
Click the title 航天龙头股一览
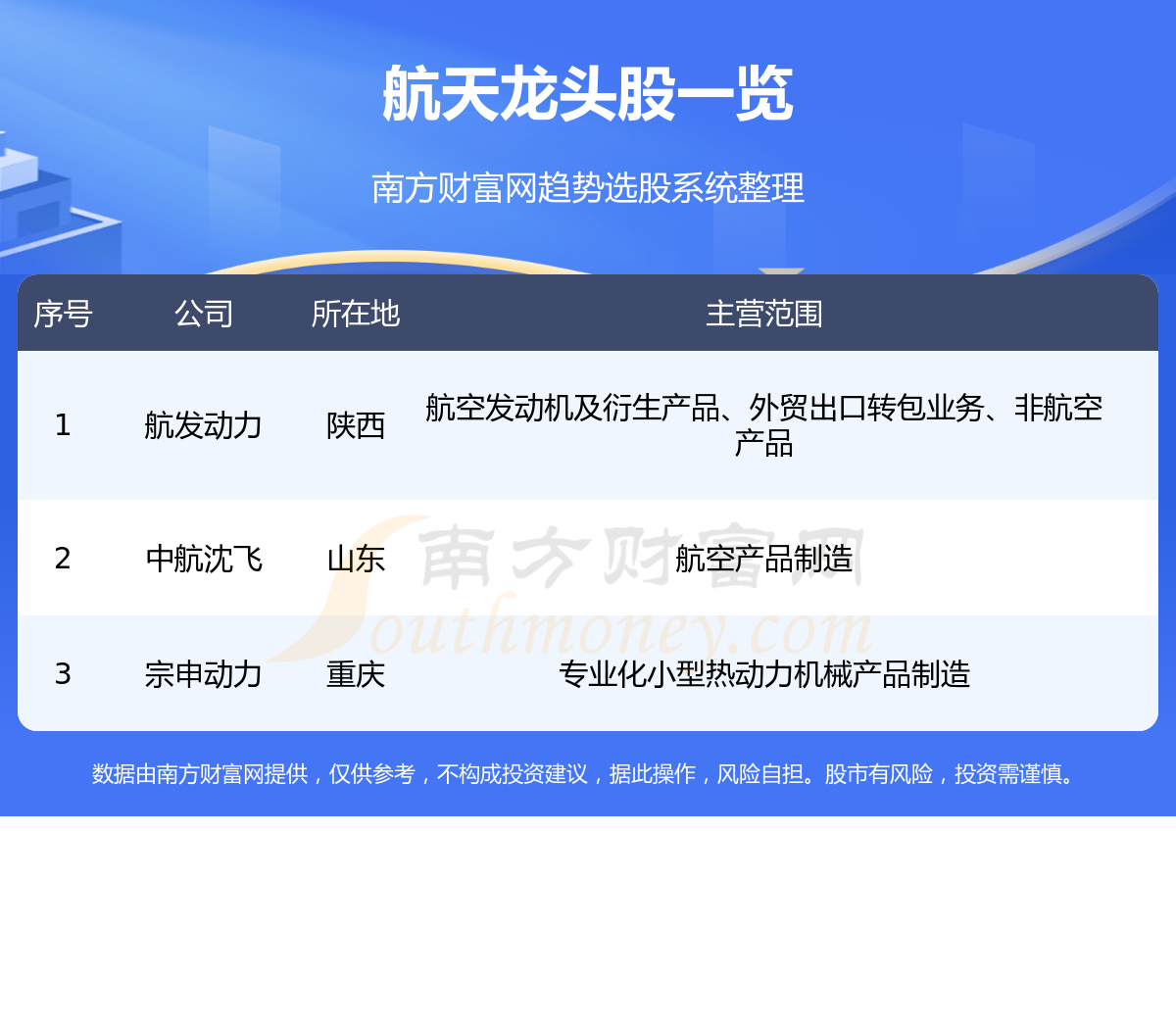588,94
